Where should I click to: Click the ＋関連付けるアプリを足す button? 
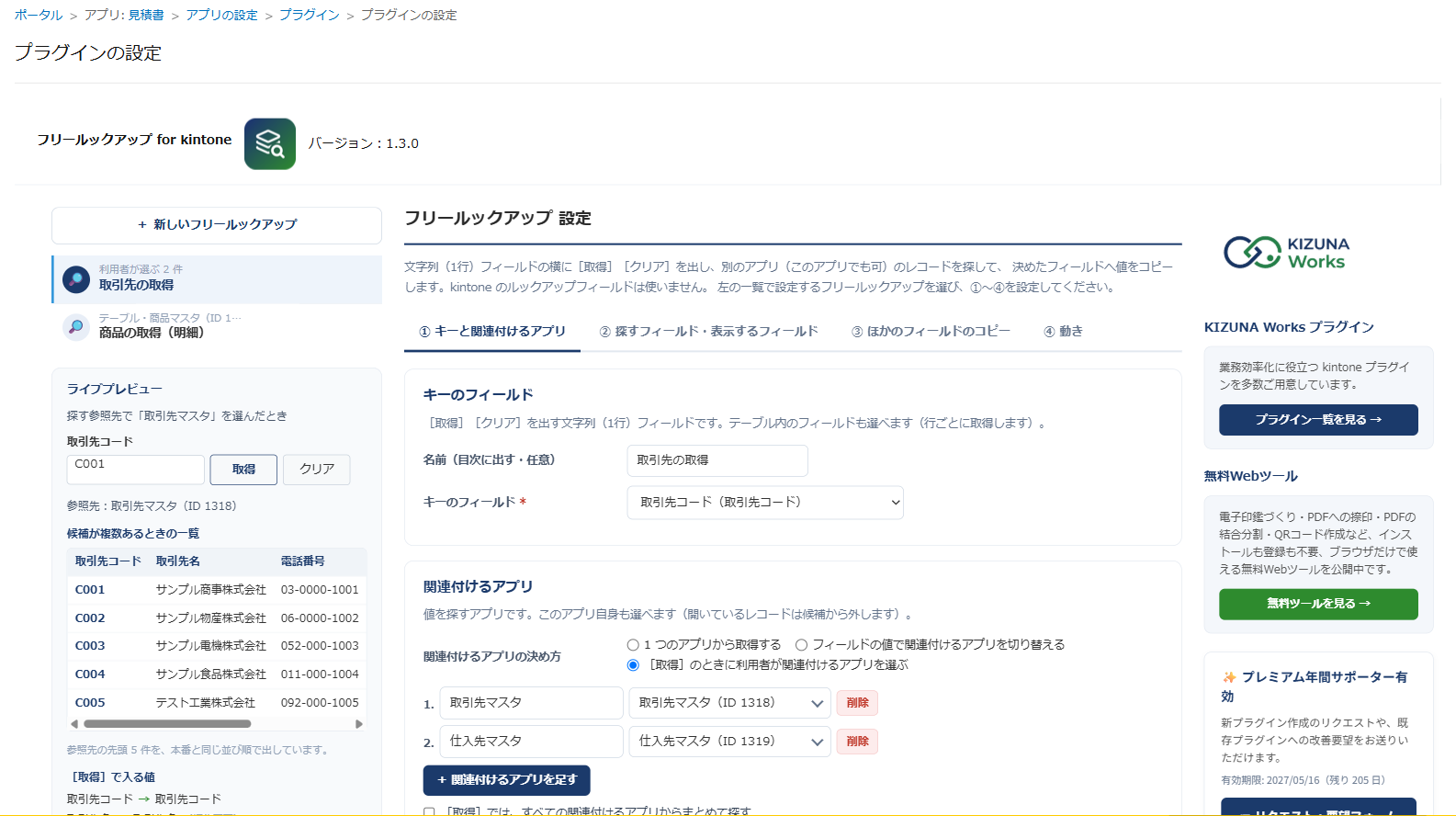tap(507, 780)
